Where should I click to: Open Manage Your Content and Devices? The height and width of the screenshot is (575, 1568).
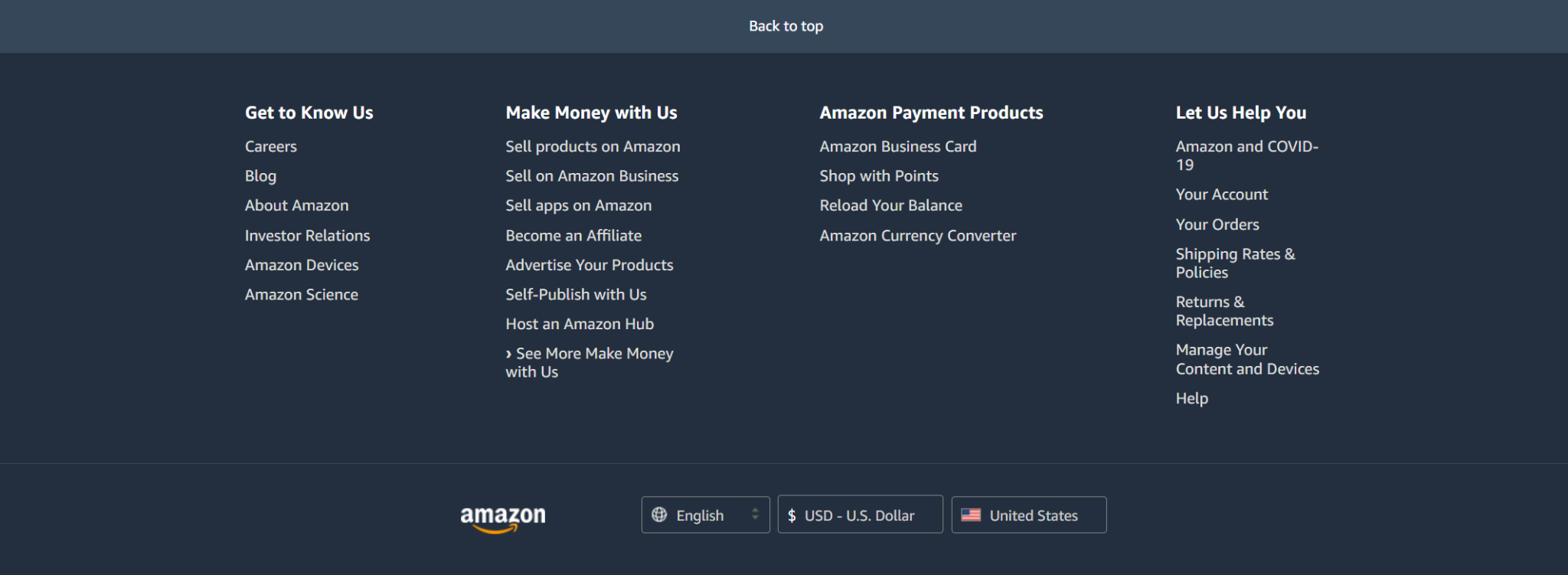tap(1247, 359)
